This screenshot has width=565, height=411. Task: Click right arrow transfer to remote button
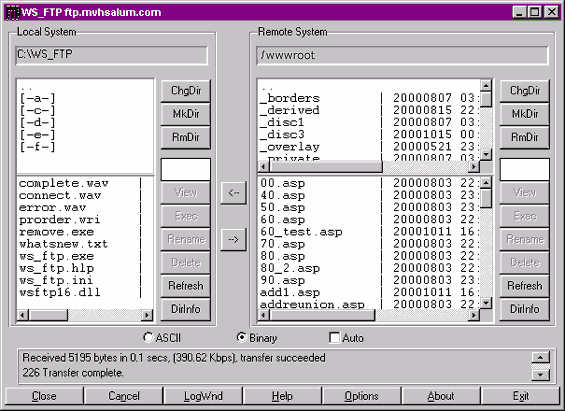[x=233, y=239]
